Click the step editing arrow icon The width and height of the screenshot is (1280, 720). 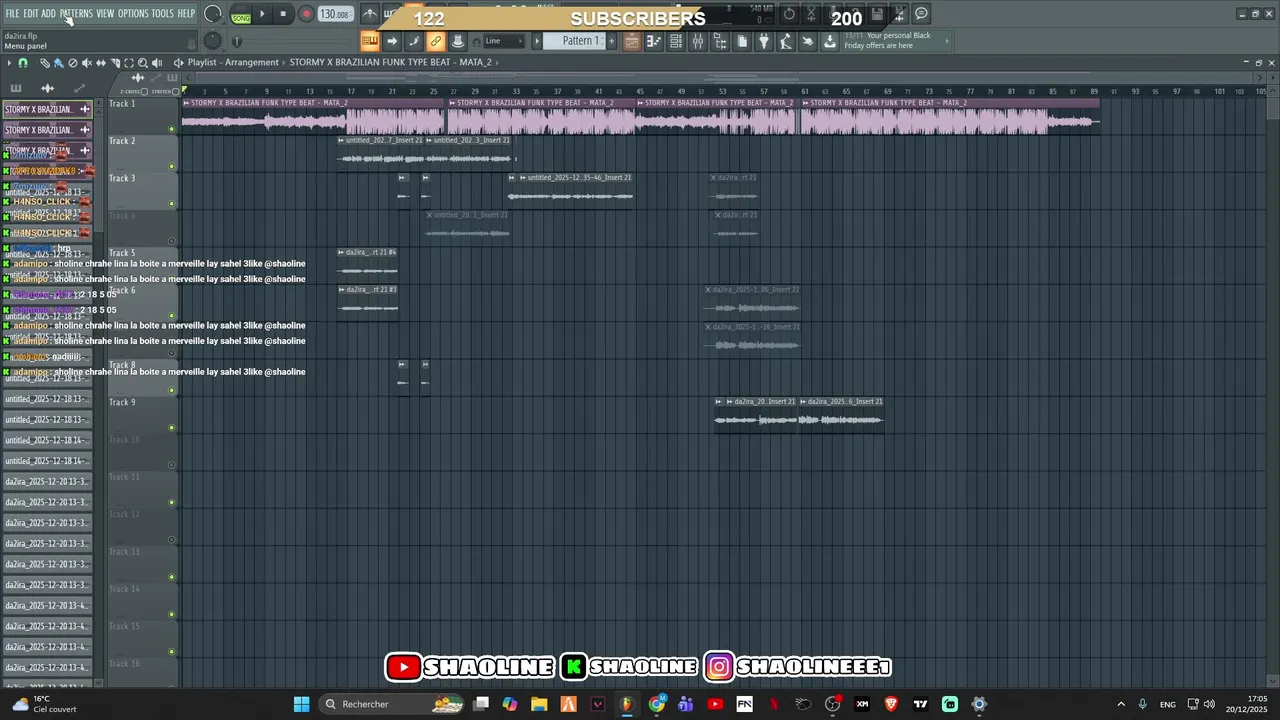coord(392,41)
